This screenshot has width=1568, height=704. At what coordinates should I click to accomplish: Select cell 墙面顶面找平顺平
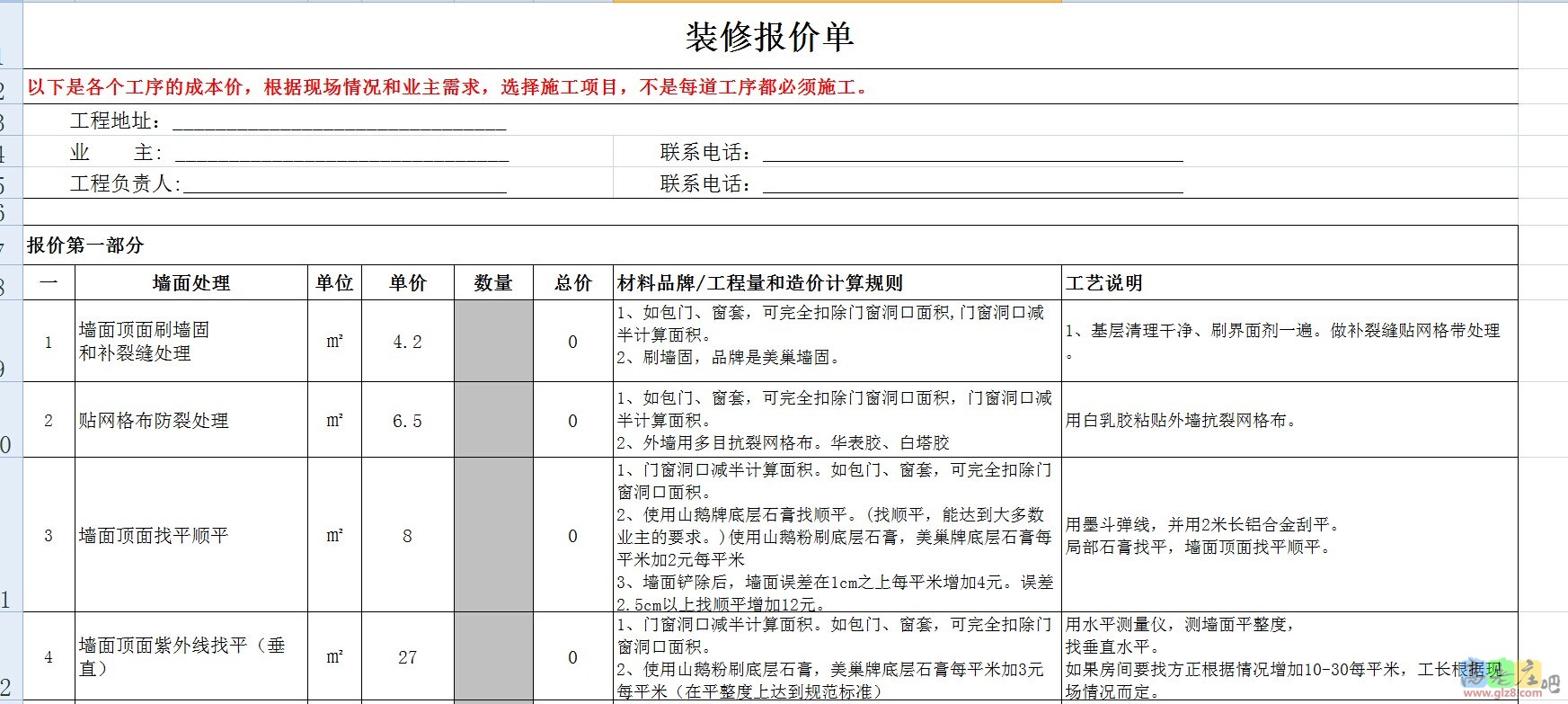[x=191, y=535]
